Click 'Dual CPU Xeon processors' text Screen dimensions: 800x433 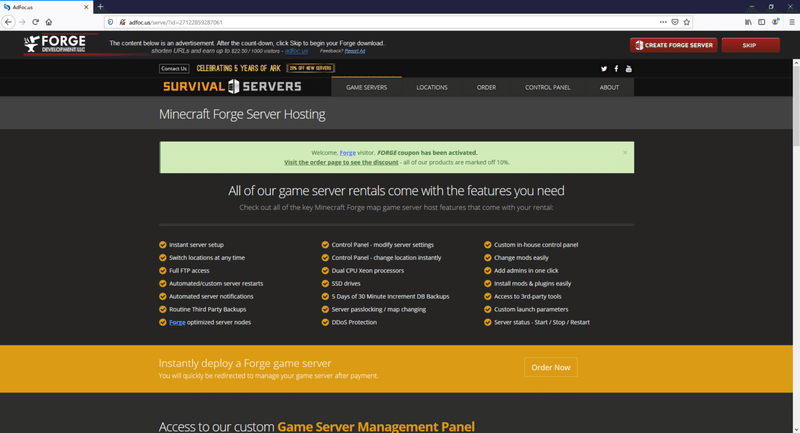click(367, 271)
